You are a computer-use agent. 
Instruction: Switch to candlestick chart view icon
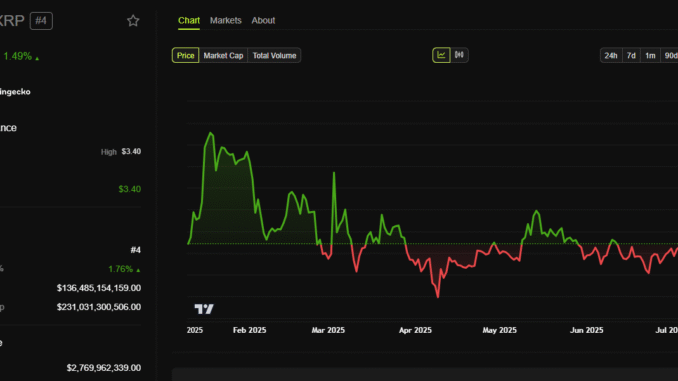point(459,55)
